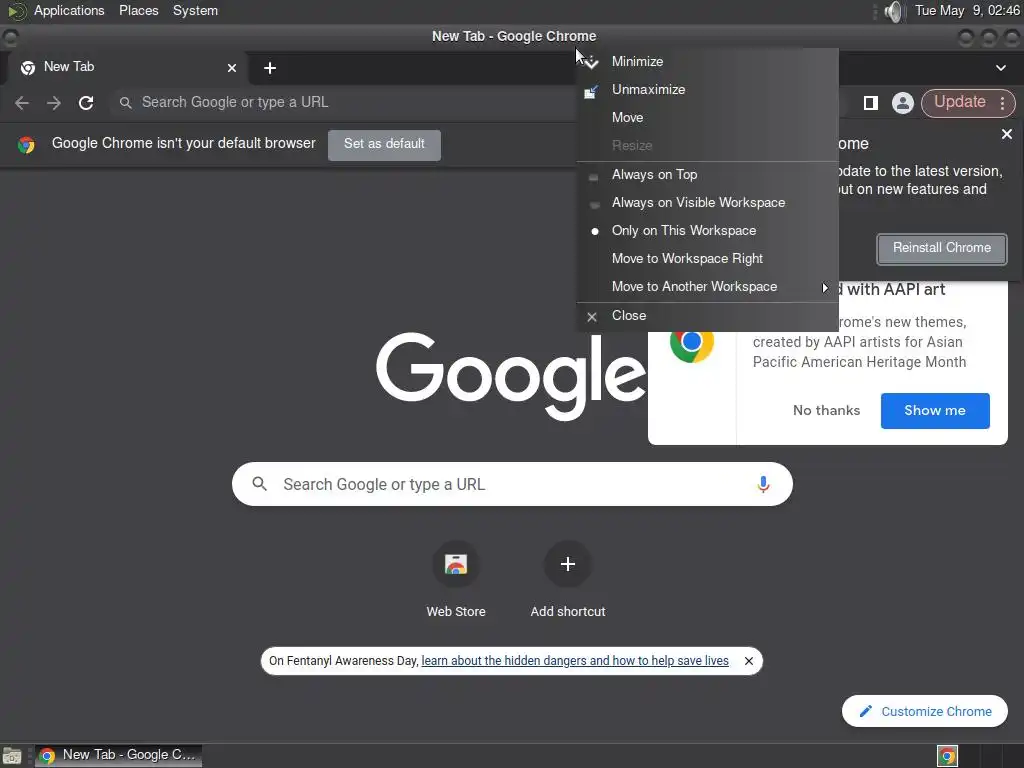Click the Chrome logo in the themes card
1024x768 pixels.
[692, 342]
